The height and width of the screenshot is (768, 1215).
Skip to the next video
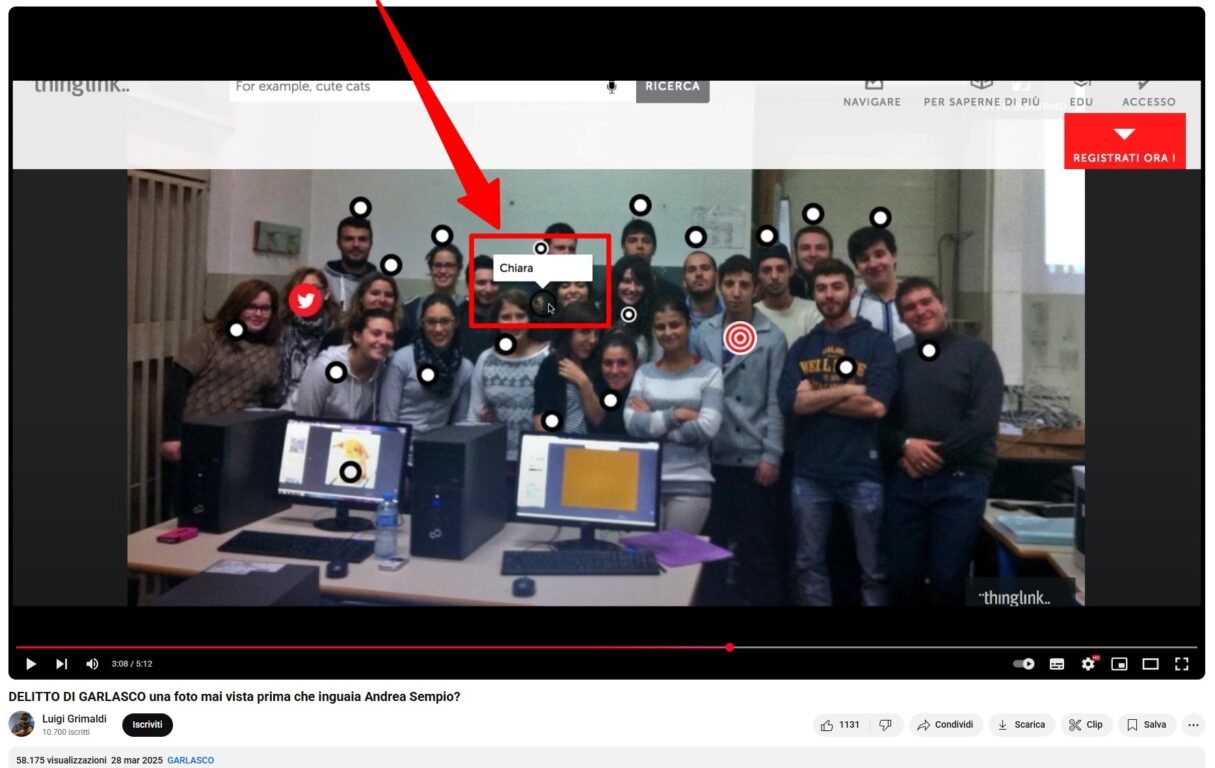tap(61, 664)
